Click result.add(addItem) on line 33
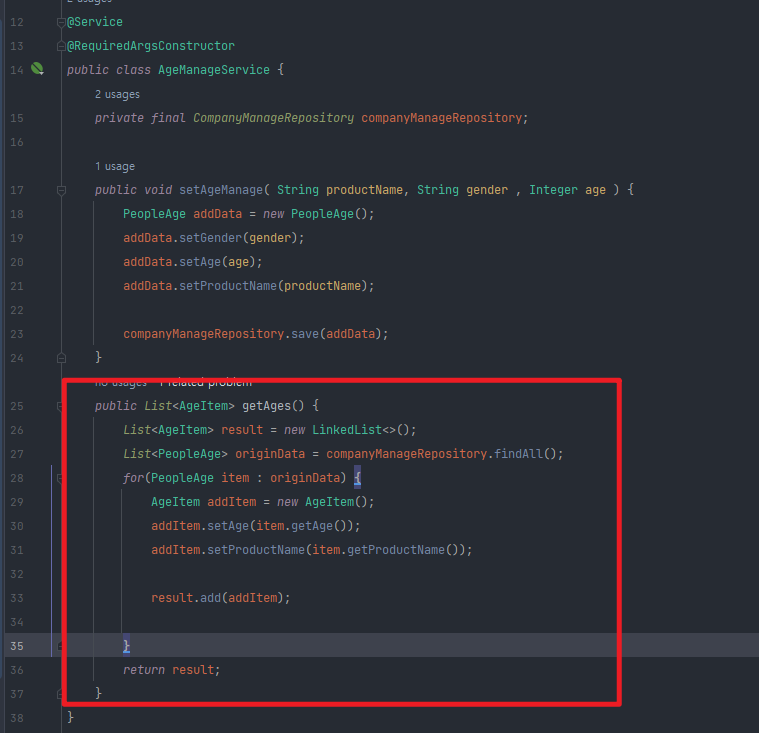 (220, 598)
